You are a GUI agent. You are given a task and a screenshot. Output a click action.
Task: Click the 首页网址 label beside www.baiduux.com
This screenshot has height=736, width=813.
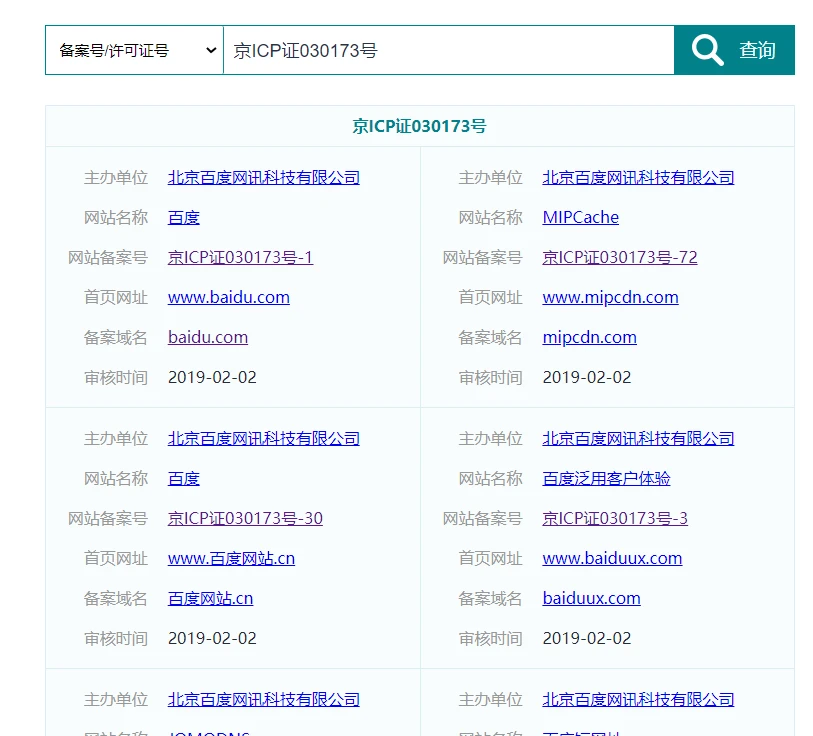click(x=490, y=558)
